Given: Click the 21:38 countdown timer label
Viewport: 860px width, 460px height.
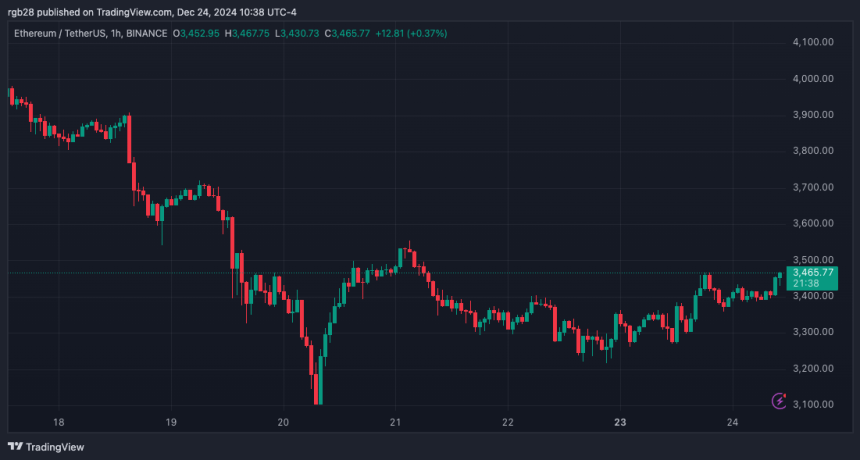Looking at the screenshot, I should 810,283.
